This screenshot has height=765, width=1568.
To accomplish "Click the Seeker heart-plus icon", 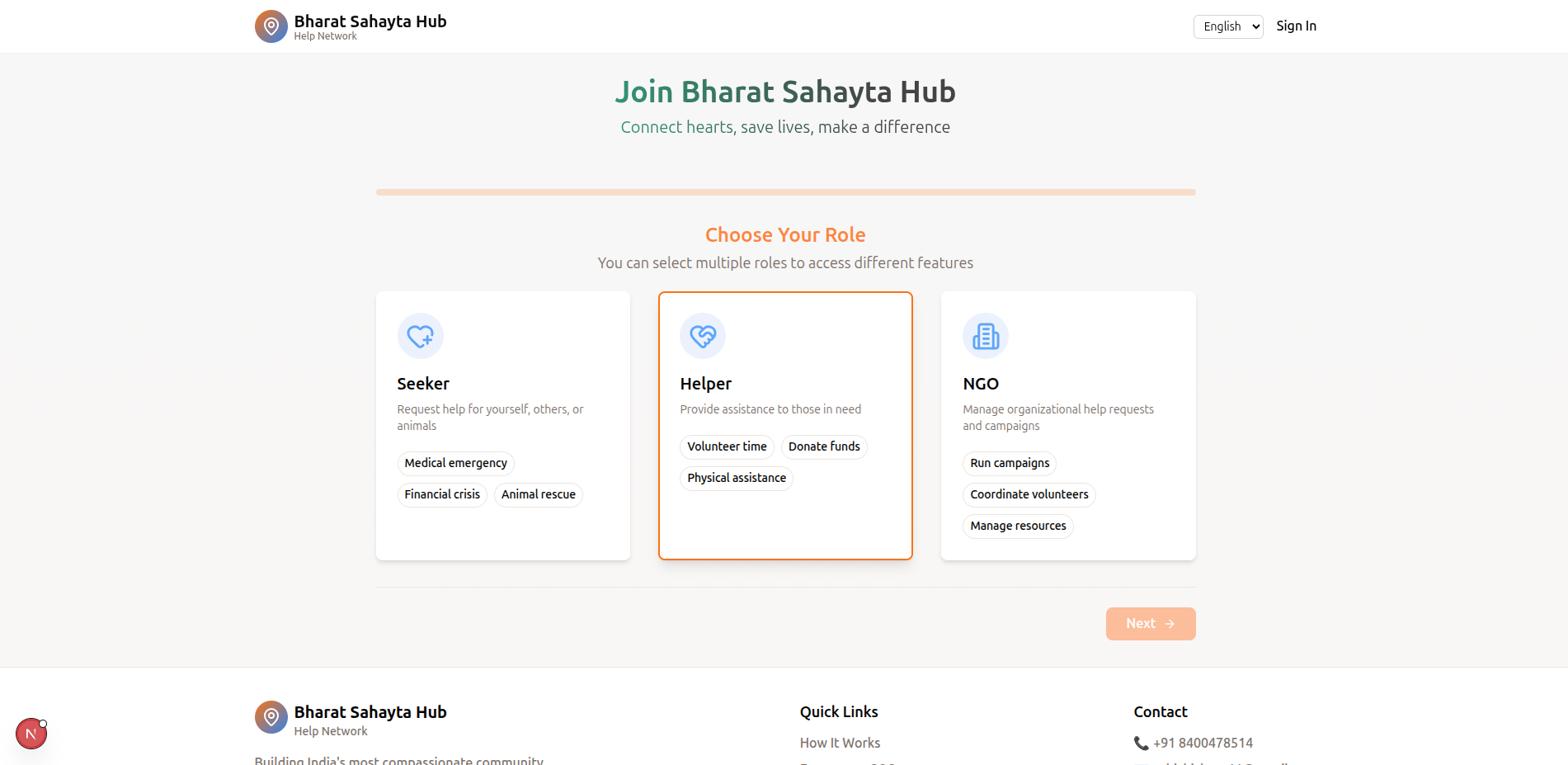I will coord(420,336).
